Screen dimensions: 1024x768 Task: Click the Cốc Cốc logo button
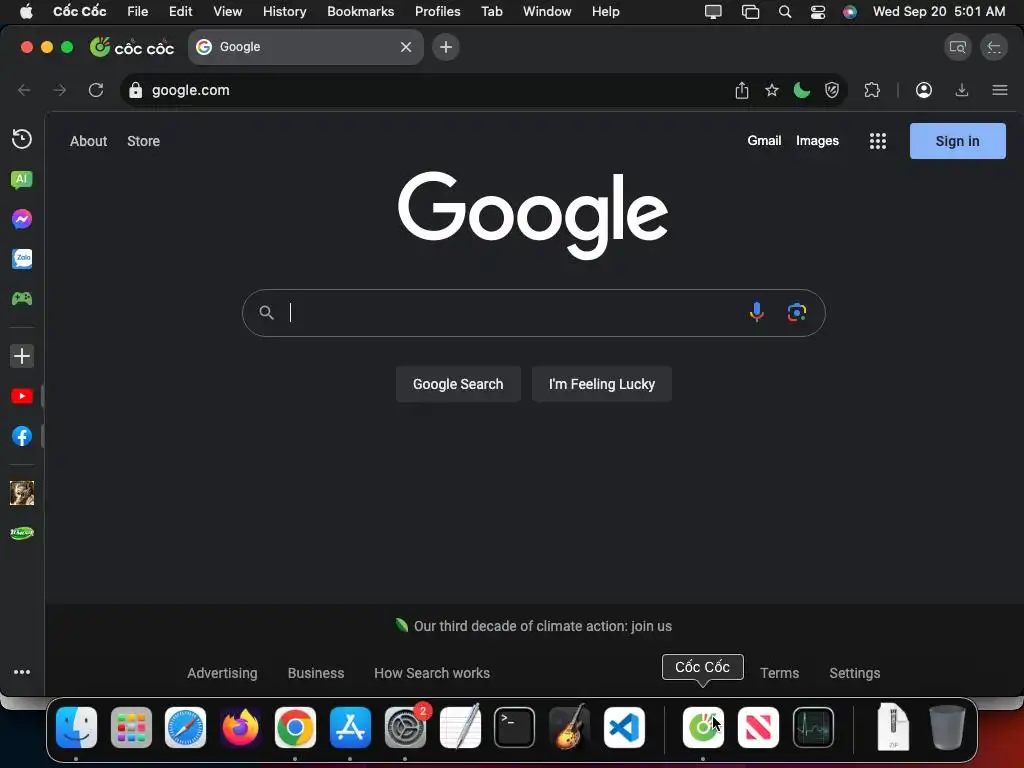click(x=132, y=47)
